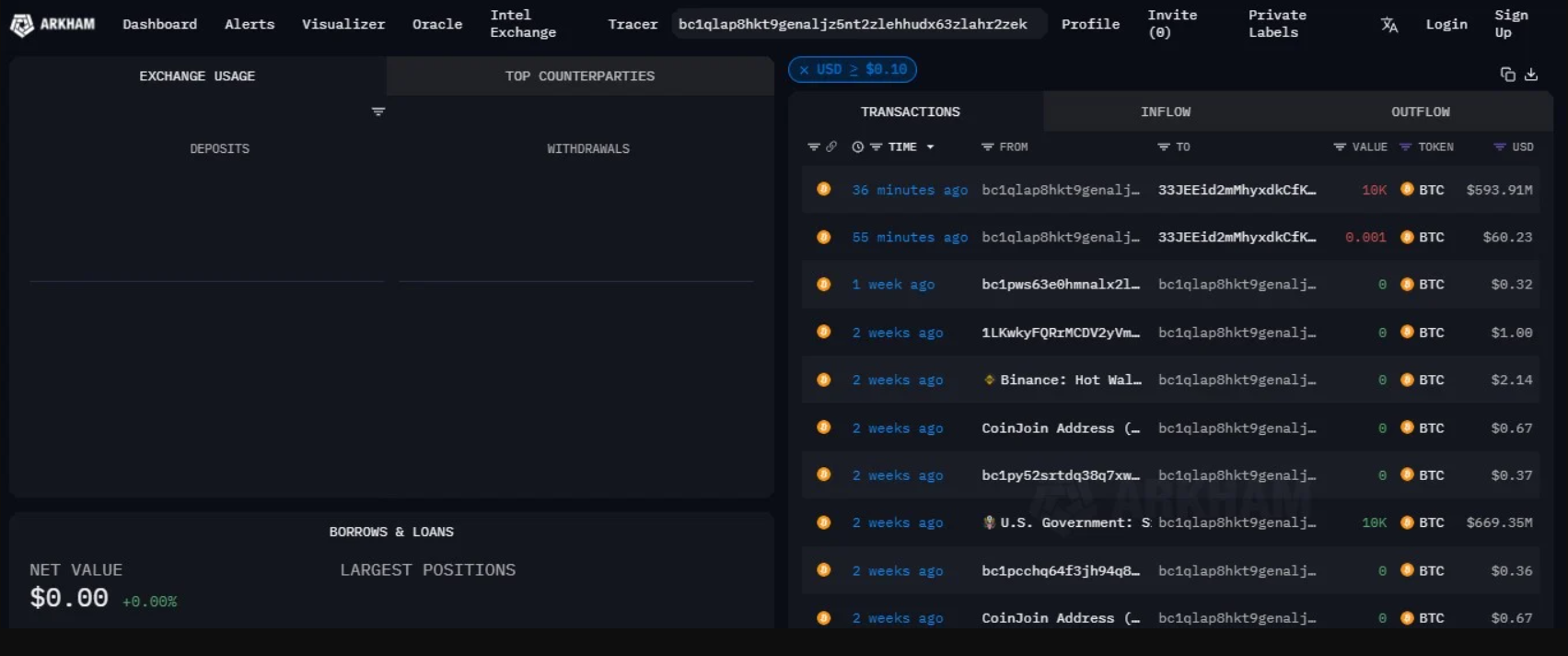Click the Sign Up button
Image resolution: width=1568 pixels, height=656 pixels.
tap(1511, 24)
